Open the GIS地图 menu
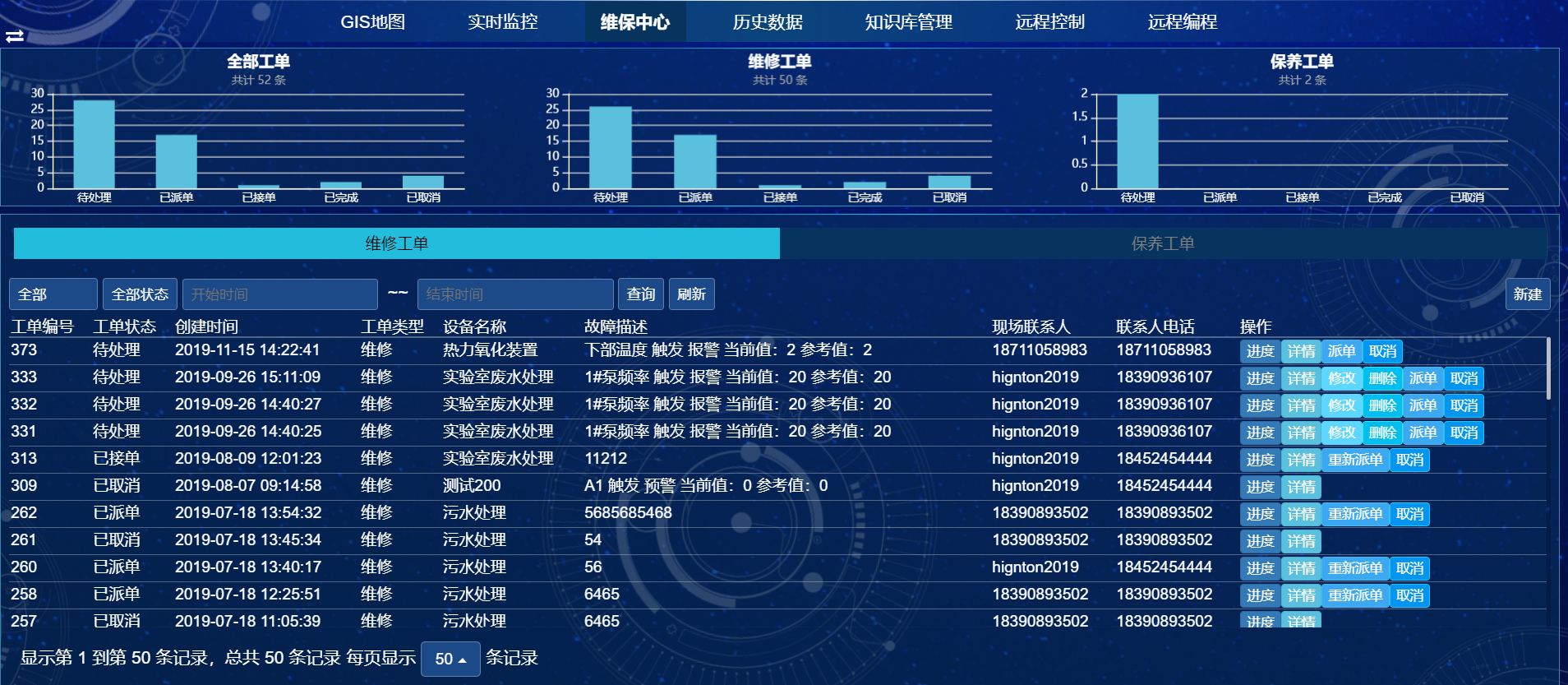1568x685 pixels. [x=373, y=22]
